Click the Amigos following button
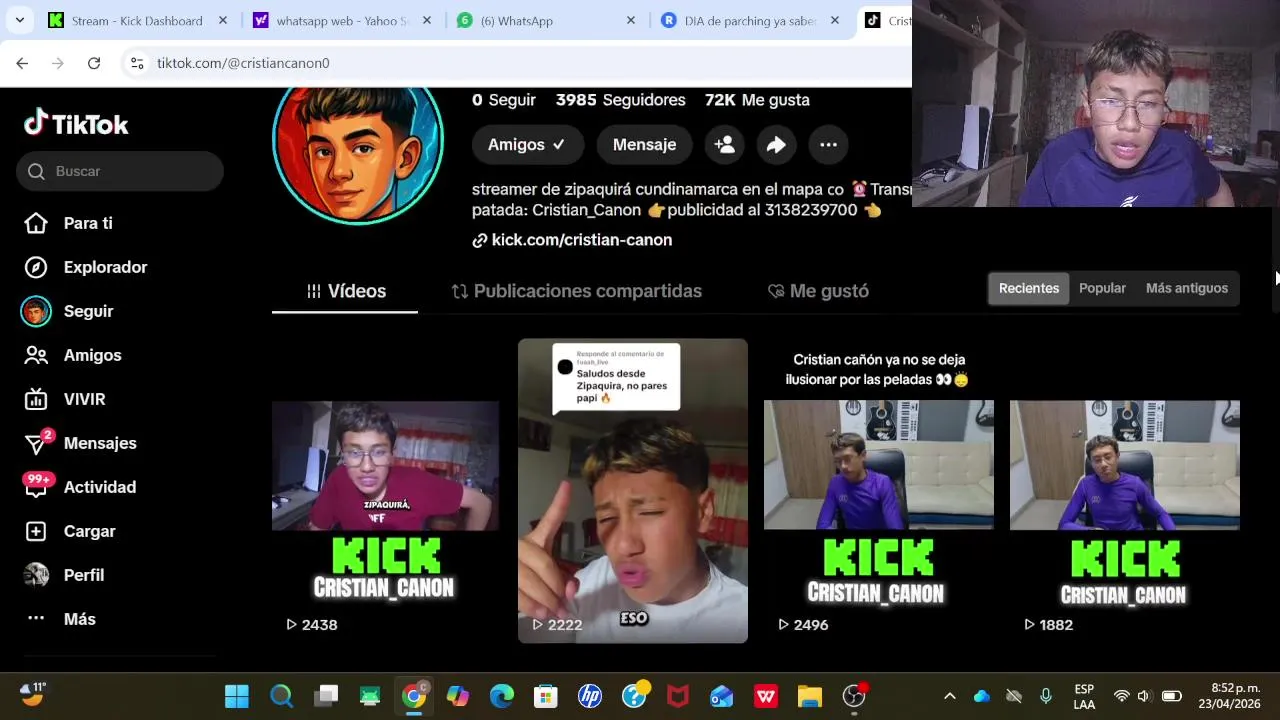This screenshot has height=720, width=1280. 527,145
